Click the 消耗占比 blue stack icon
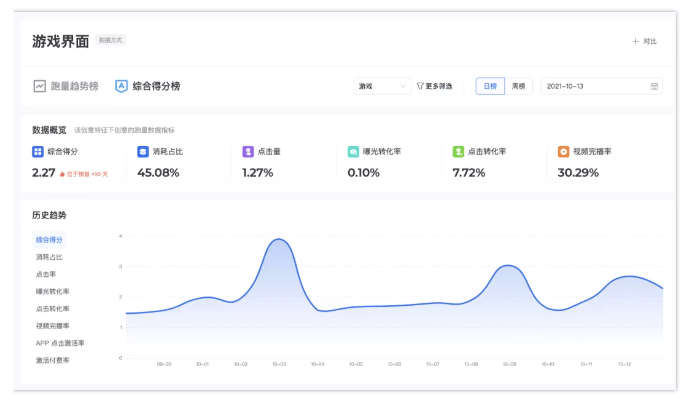681x396 pixels. pos(143,152)
